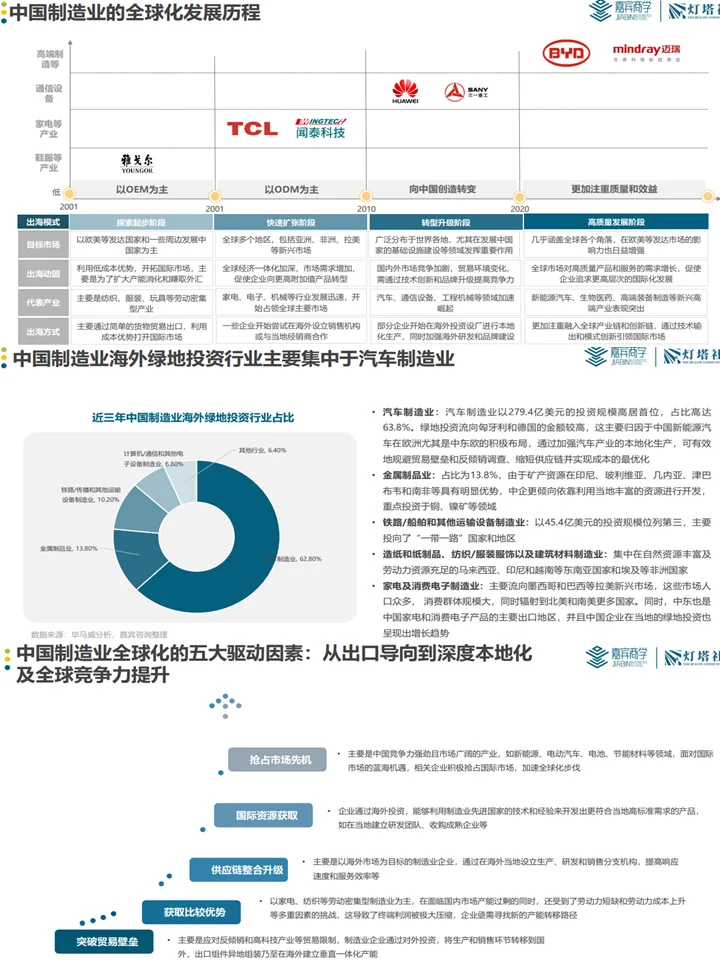This screenshot has height=960, width=720.
Task: Click the dotted cluster above 抢占市场先机
Action: [225, 705]
